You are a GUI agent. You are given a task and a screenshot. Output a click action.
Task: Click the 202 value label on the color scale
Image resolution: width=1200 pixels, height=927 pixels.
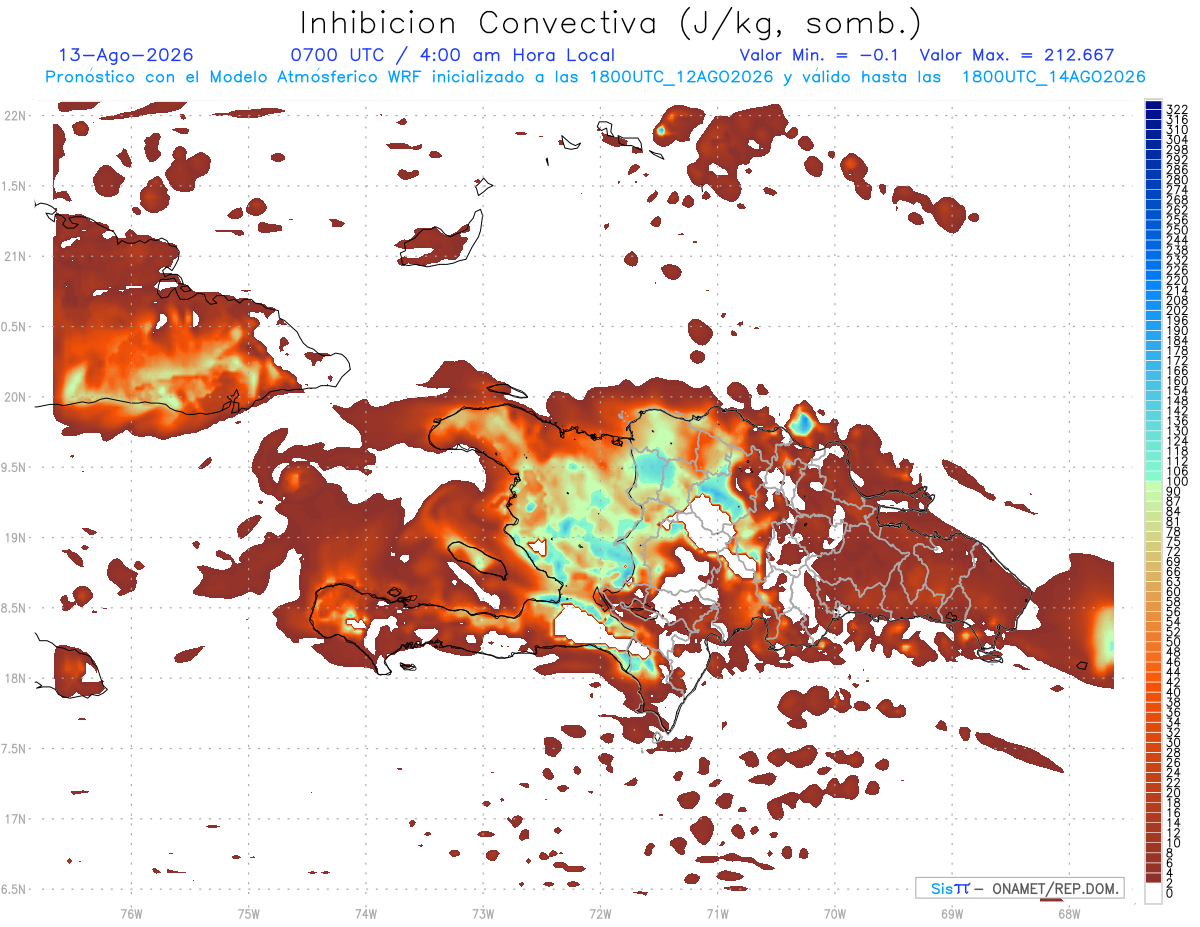1177,311
